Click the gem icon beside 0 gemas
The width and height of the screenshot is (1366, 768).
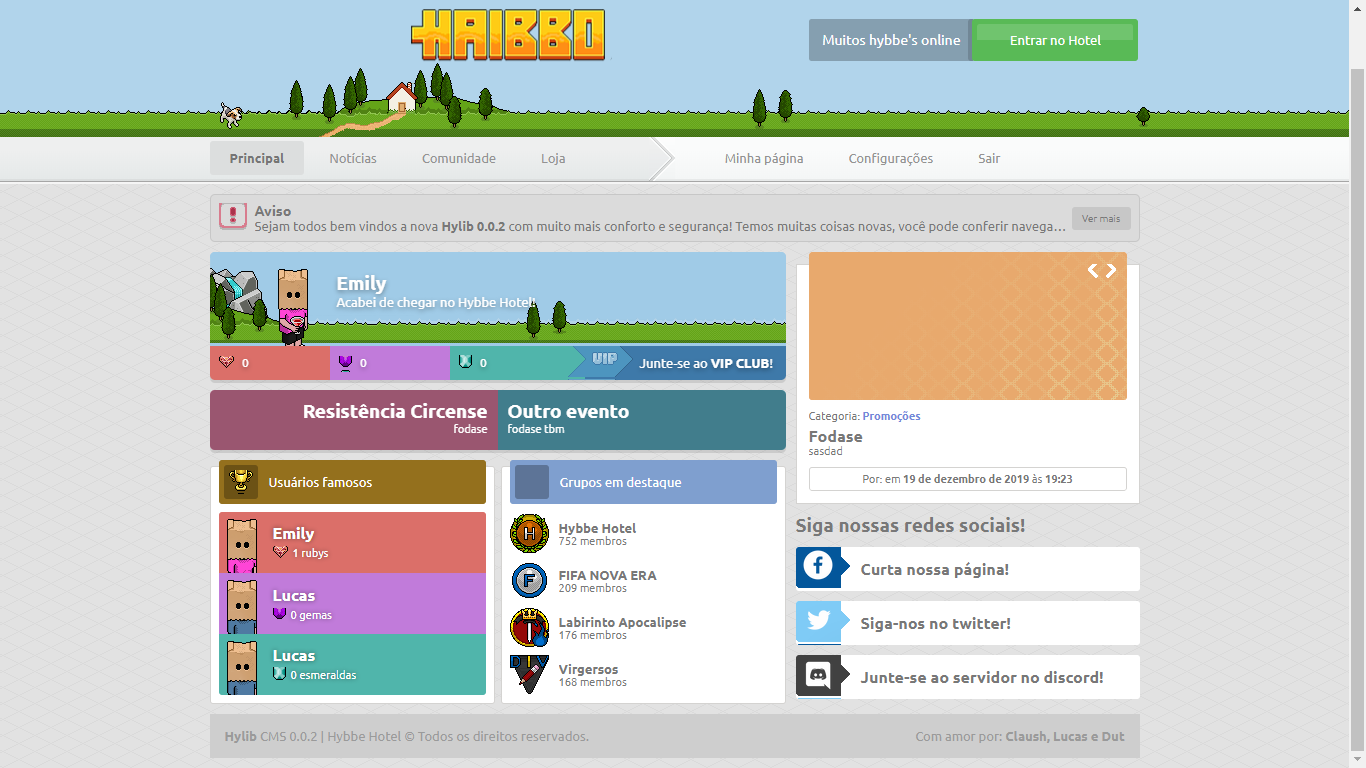[x=280, y=614]
